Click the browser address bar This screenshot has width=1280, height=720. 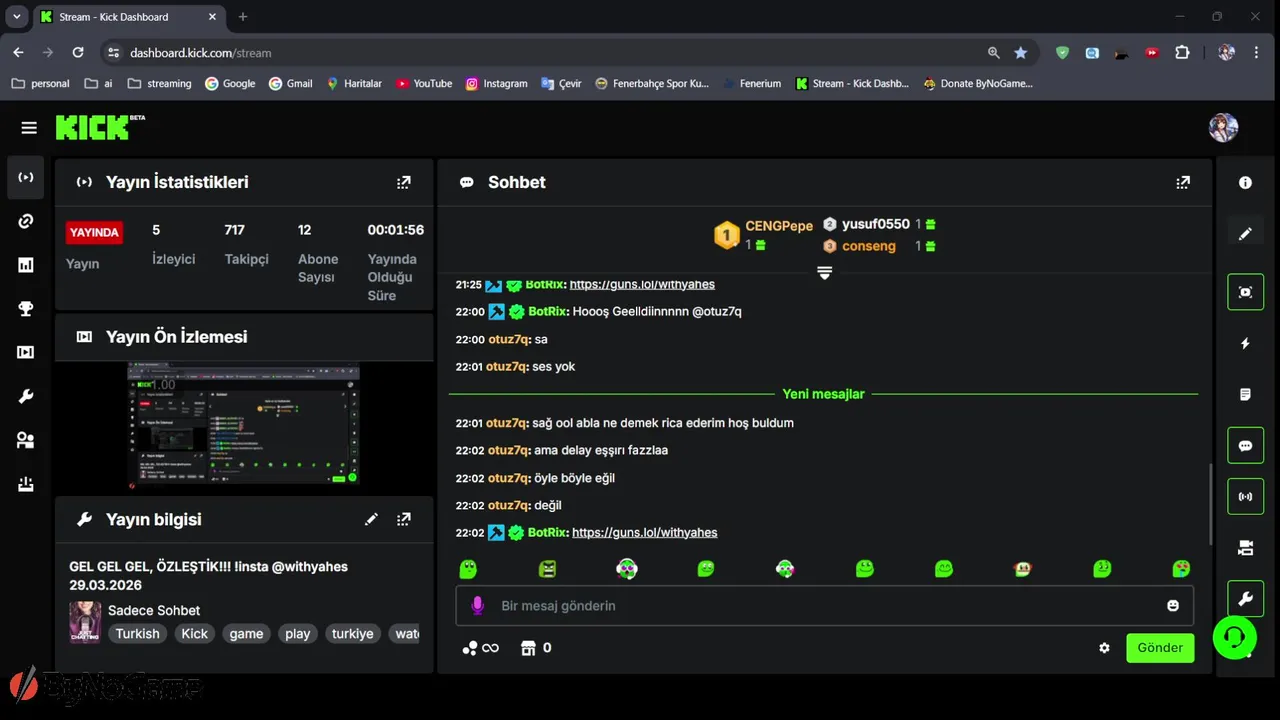tap(551, 53)
